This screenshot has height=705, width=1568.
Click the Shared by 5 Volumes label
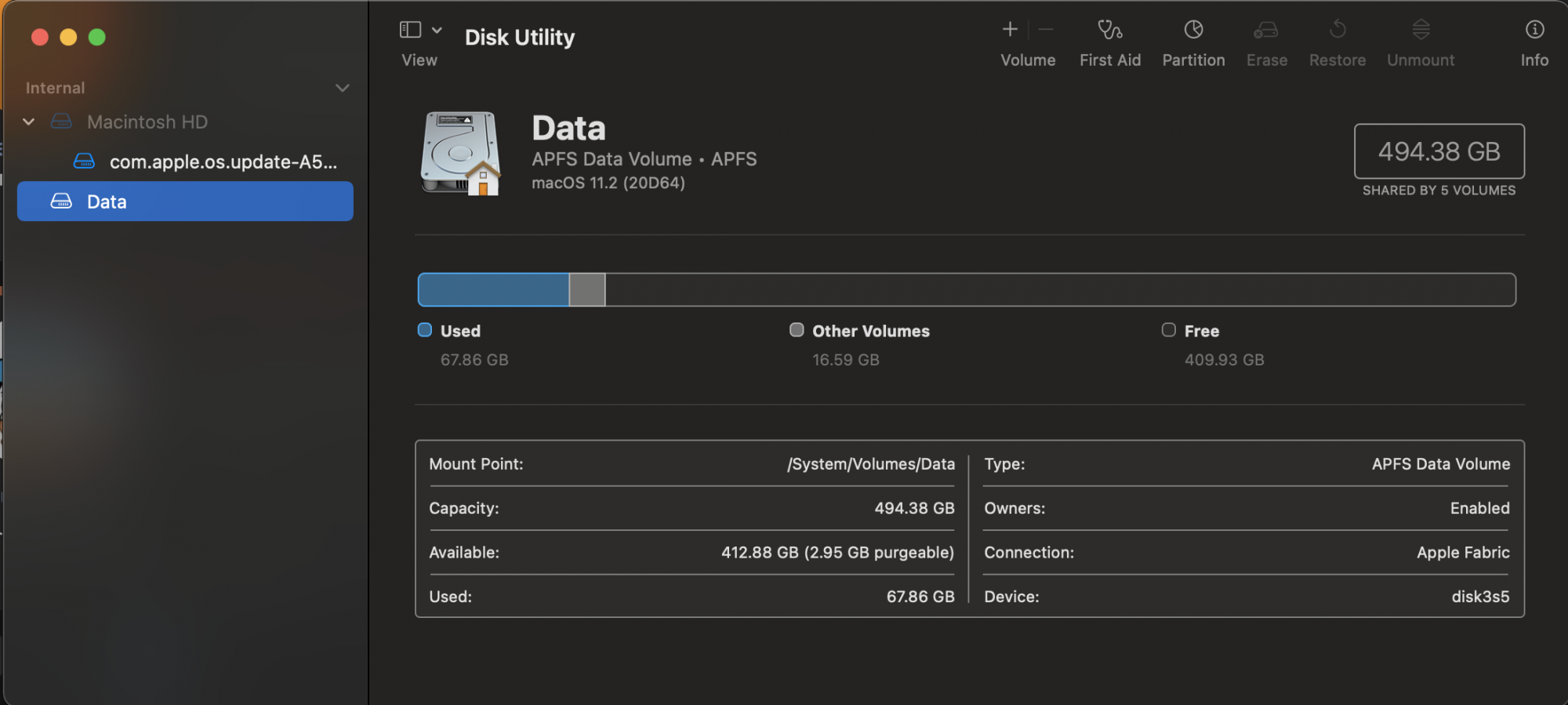(x=1439, y=191)
